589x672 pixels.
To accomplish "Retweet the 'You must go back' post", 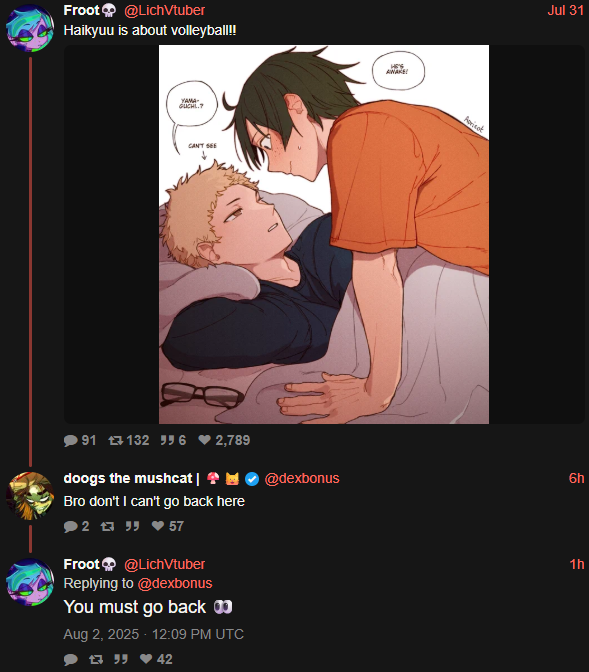I will (96, 659).
